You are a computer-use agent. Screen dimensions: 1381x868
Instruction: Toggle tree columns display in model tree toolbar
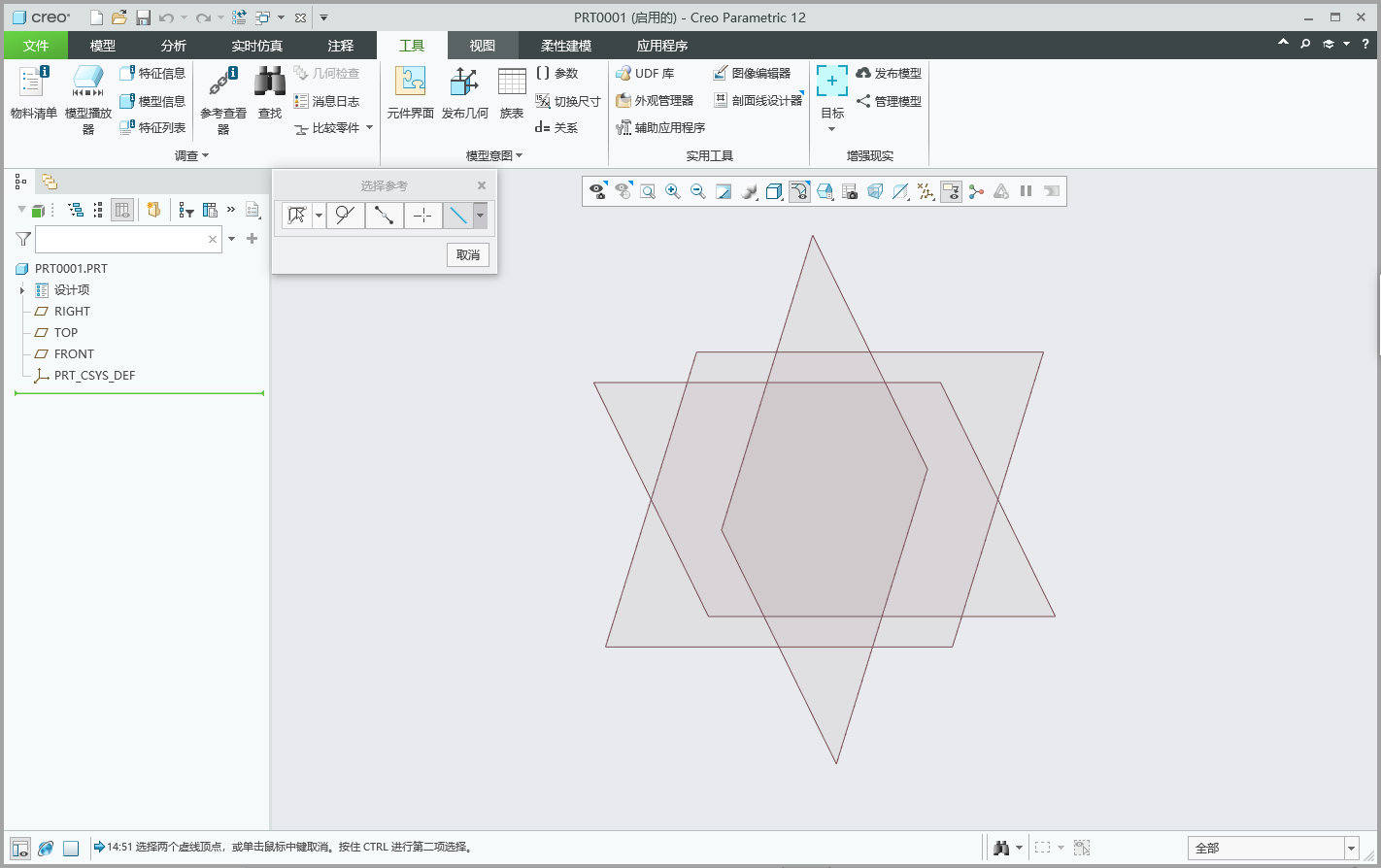click(x=122, y=210)
